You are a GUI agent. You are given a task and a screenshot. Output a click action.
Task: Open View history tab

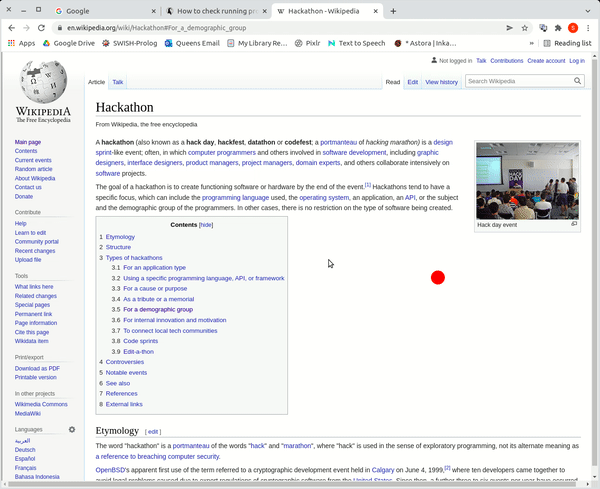coord(442,82)
